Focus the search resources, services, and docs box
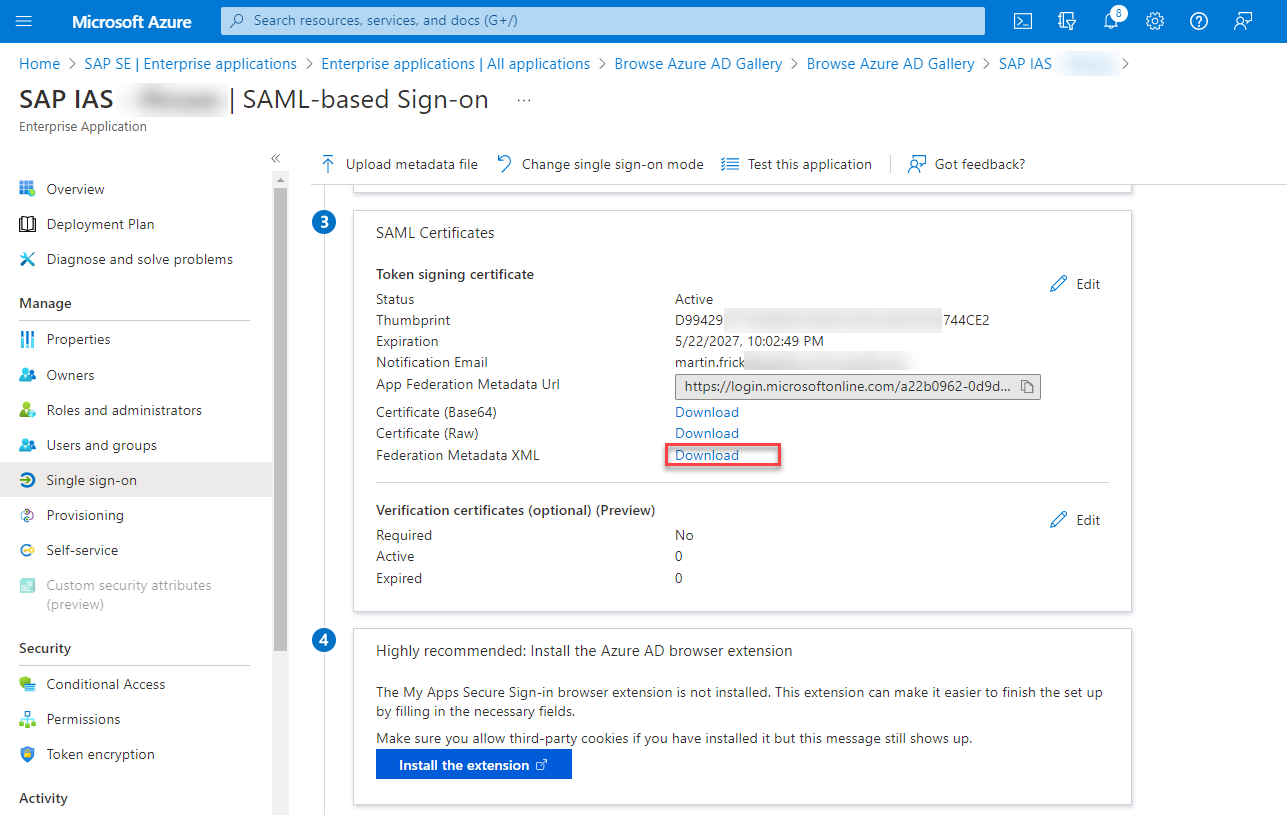1287x815 pixels. 602,21
